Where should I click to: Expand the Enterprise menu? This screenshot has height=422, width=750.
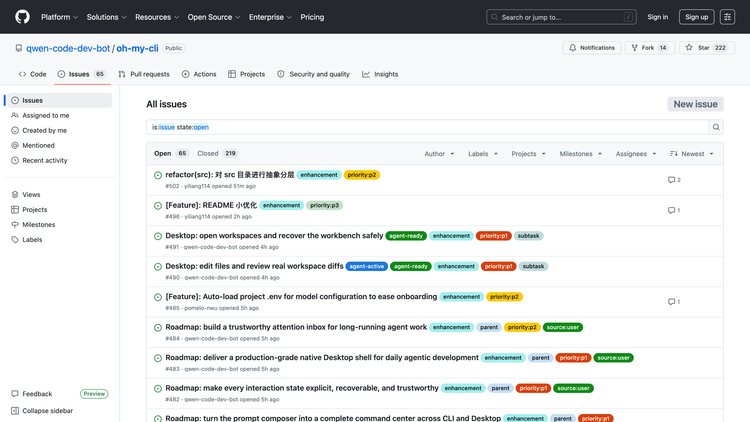[x=270, y=17]
